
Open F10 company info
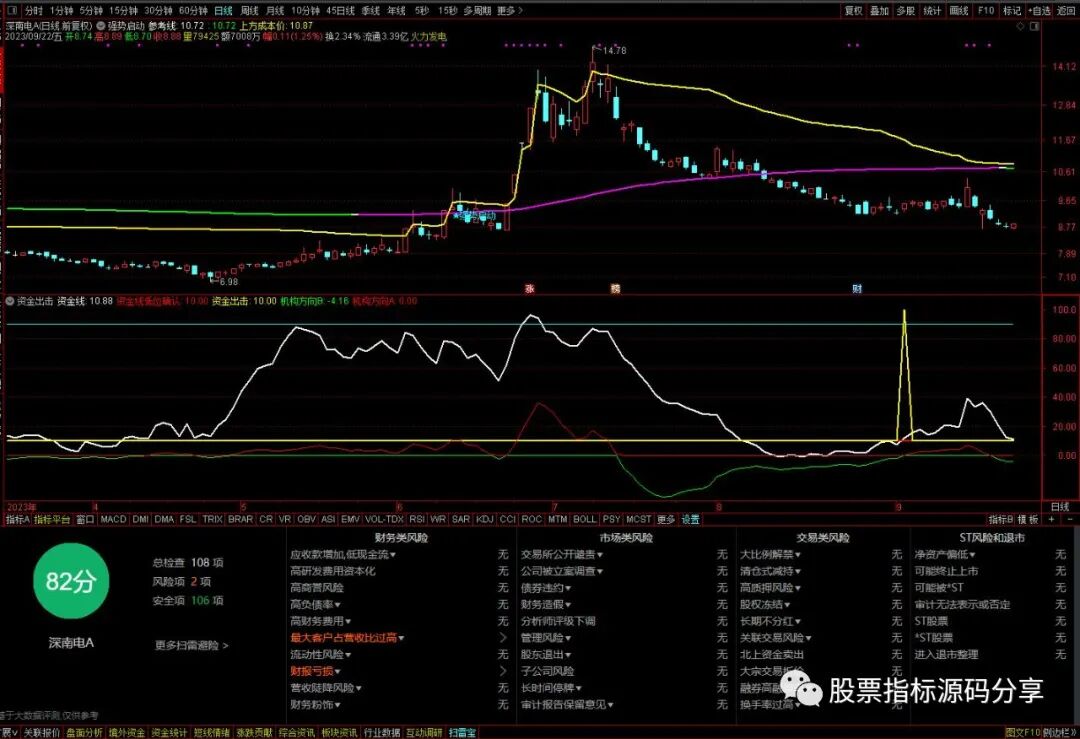(x=986, y=10)
